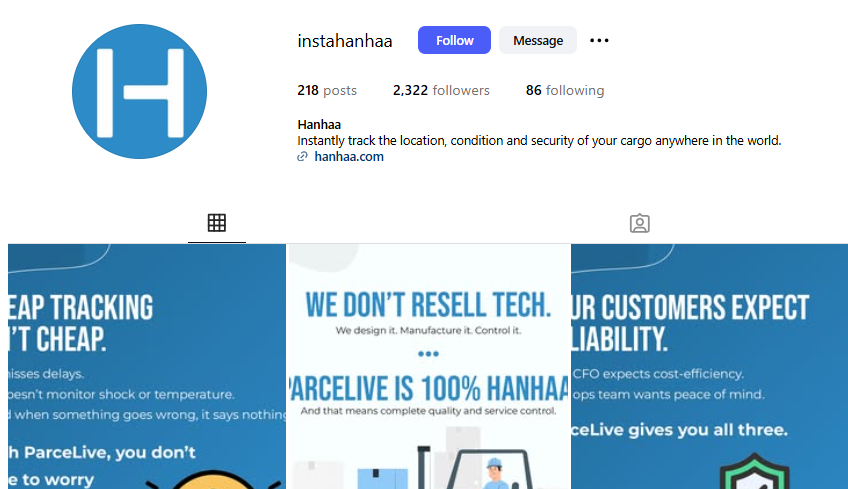Click the cargo tracking bio text
Viewport: 848px width, 489px height.
click(x=539, y=141)
